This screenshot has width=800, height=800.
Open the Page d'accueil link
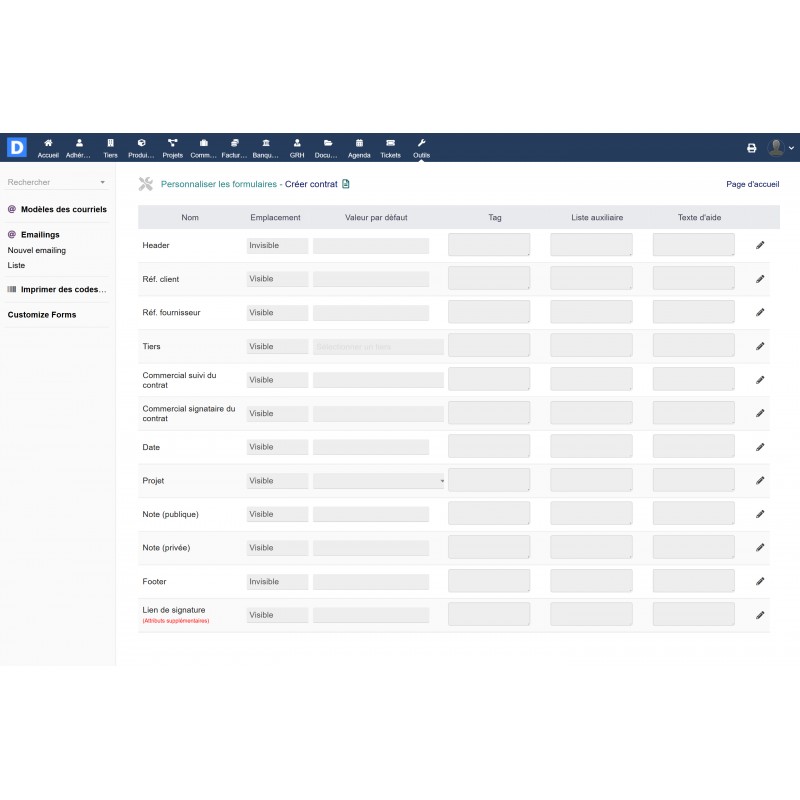click(754, 184)
